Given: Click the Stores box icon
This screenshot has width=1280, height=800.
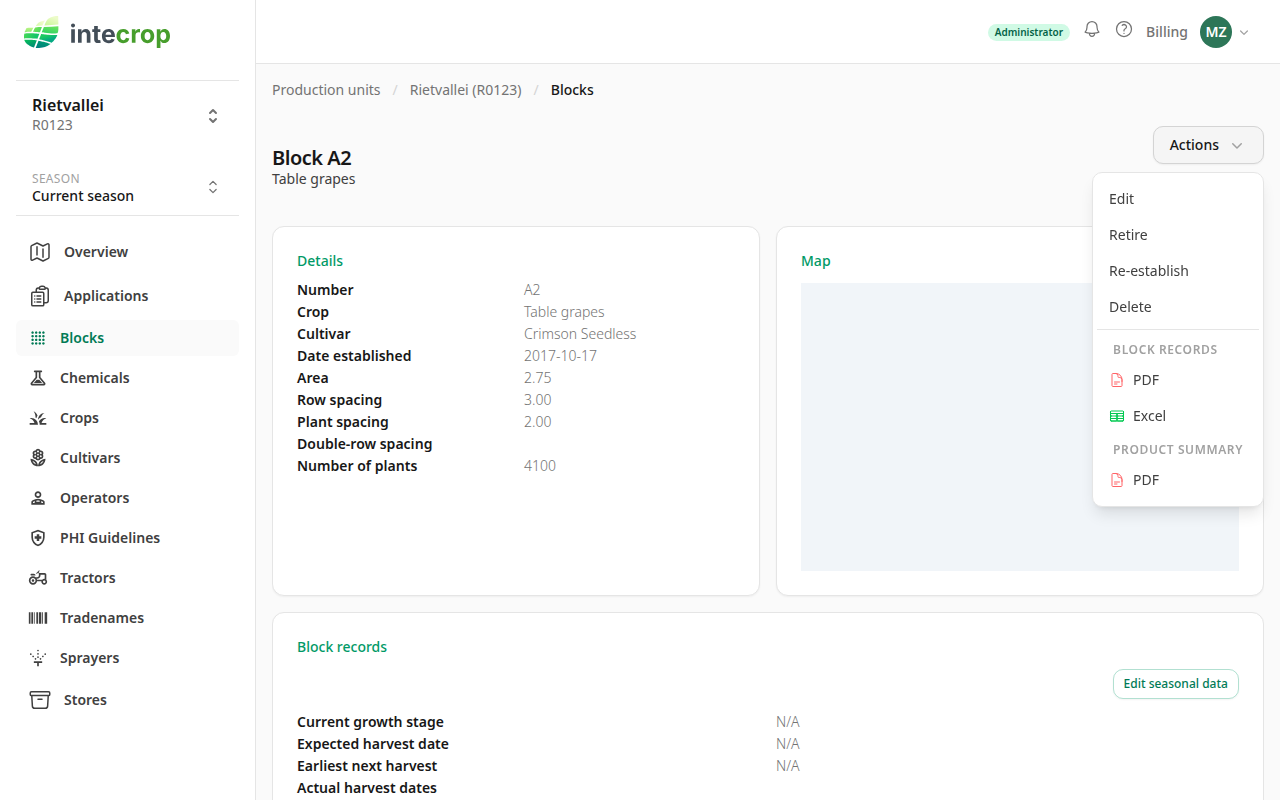Looking at the screenshot, I should [x=40, y=700].
